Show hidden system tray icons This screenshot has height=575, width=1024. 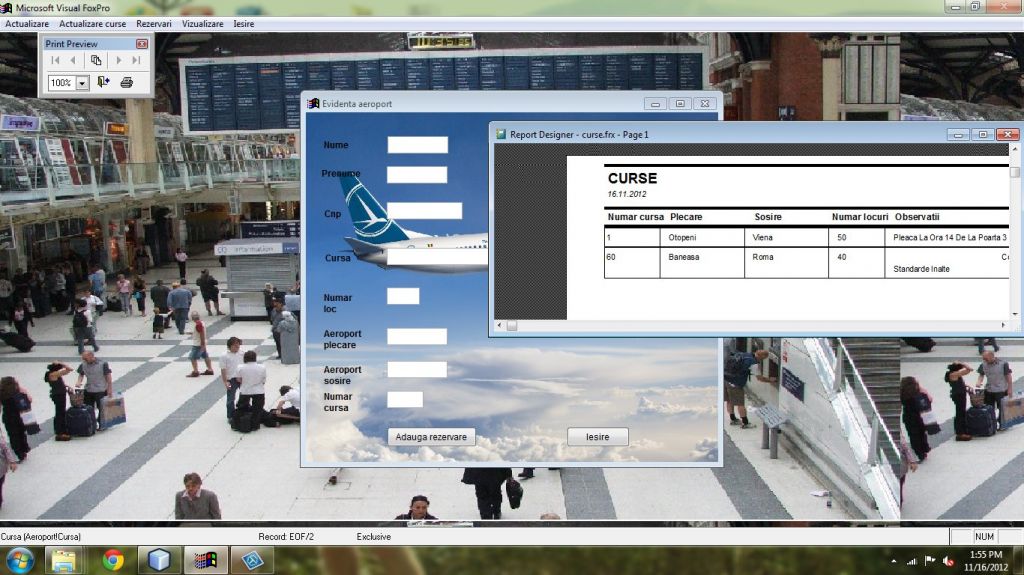896,561
